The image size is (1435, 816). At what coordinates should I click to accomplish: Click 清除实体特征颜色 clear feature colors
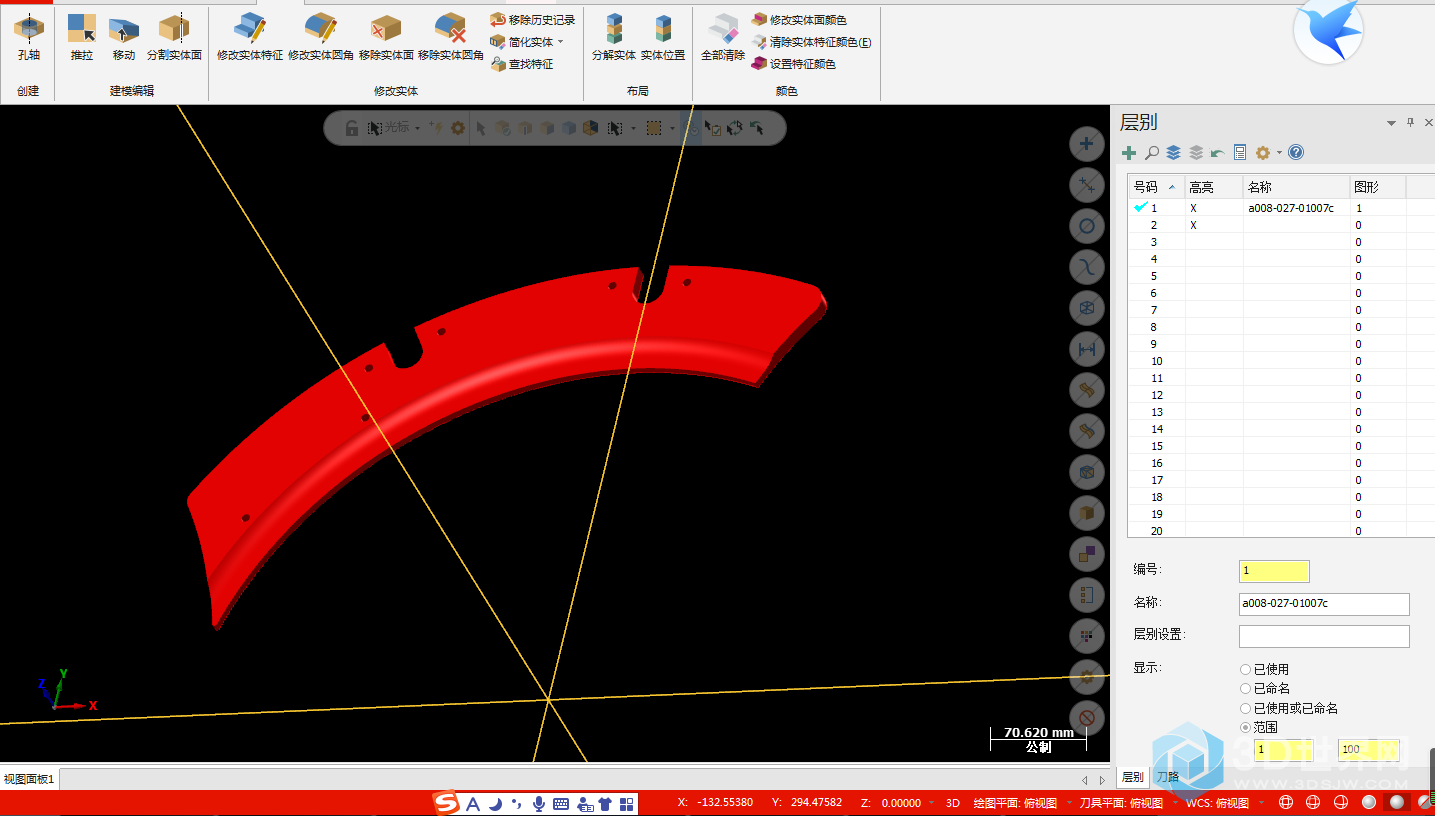811,42
